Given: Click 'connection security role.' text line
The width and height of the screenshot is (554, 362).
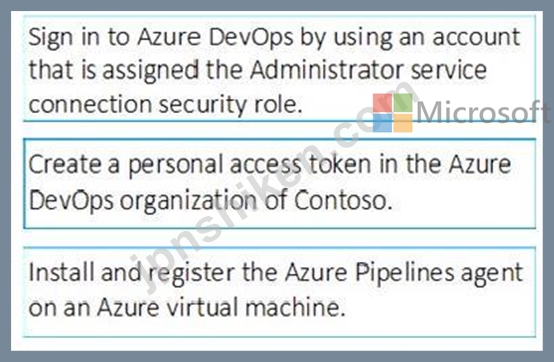Looking at the screenshot, I should point(165,105).
